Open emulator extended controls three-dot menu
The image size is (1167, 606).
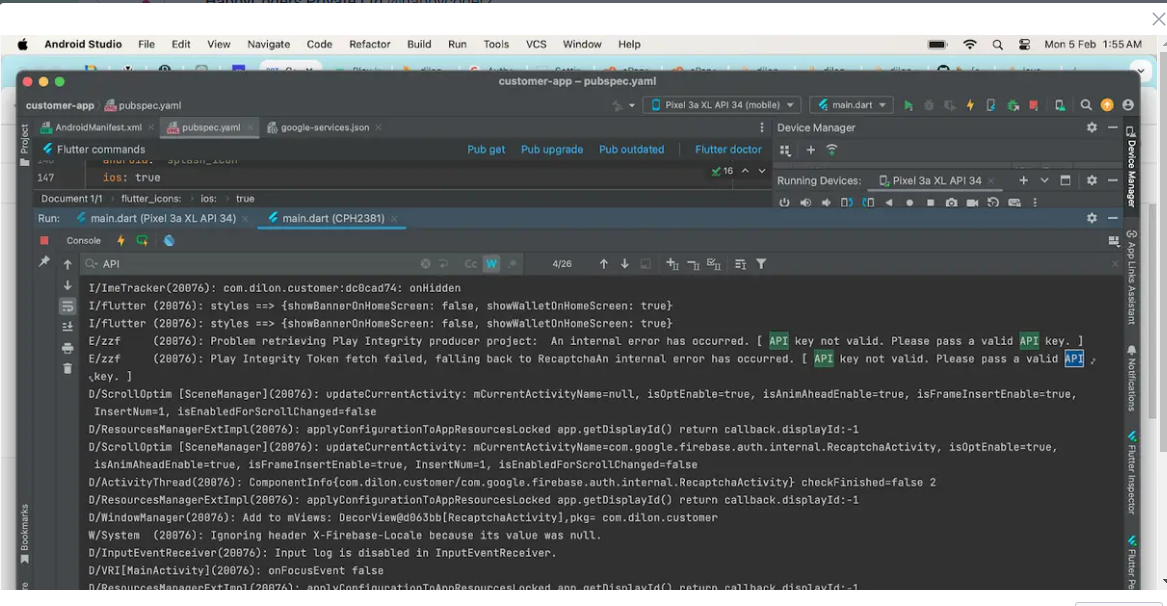click(x=1035, y=202)
